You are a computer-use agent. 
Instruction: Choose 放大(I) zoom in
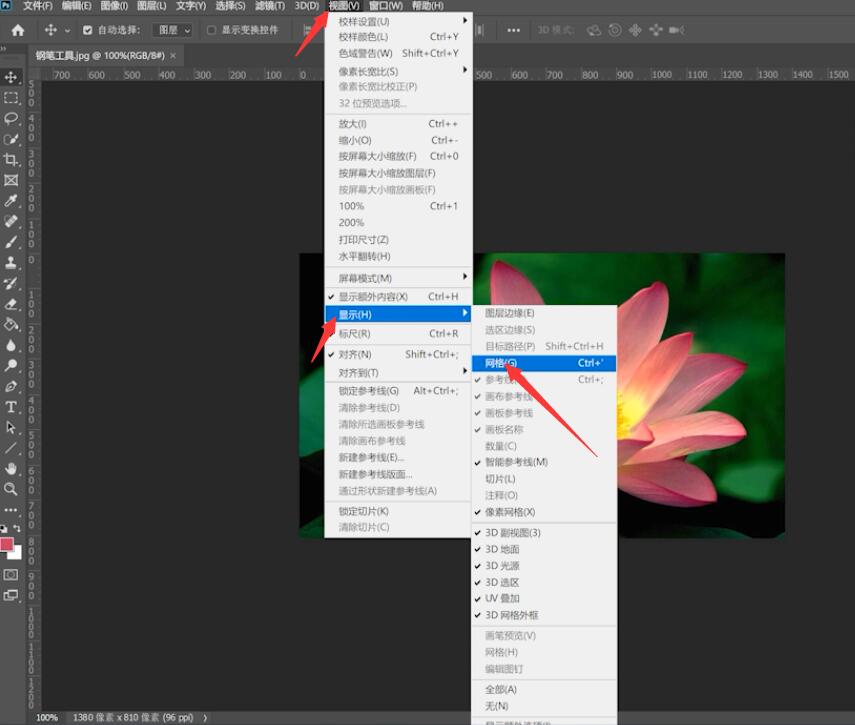[x=398, y=124]
